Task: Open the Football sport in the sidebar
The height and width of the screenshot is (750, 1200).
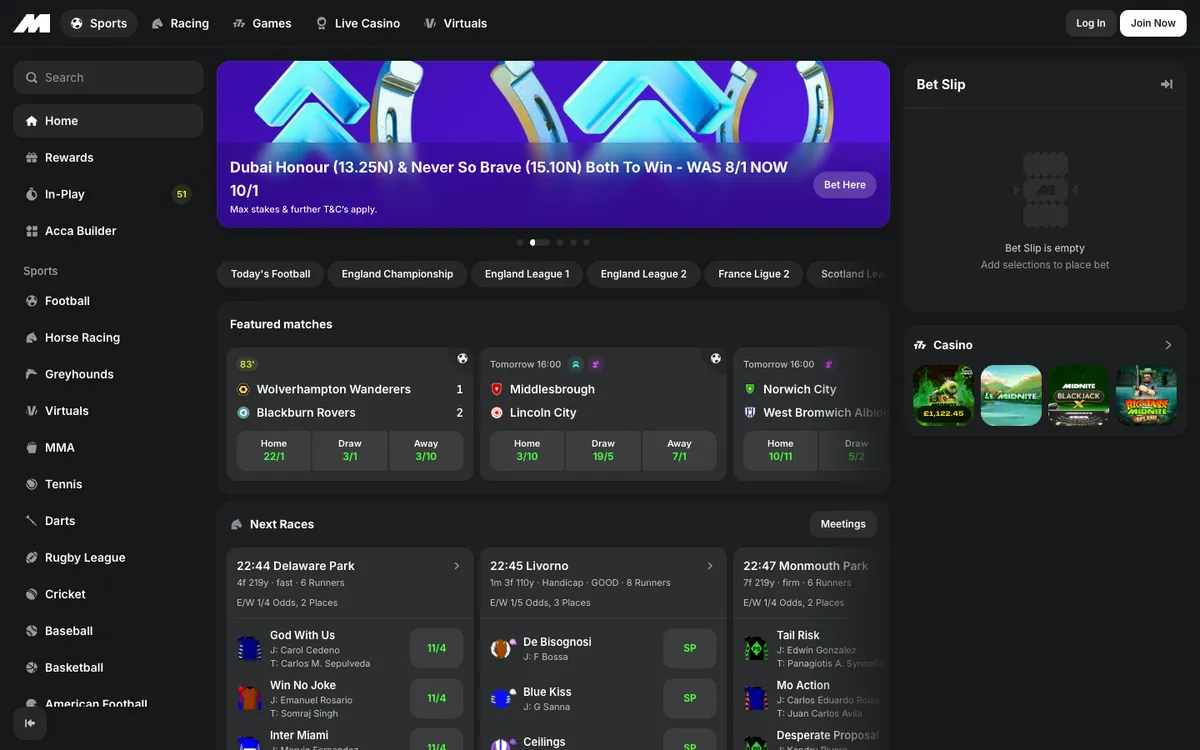Action: pos(108,301)
